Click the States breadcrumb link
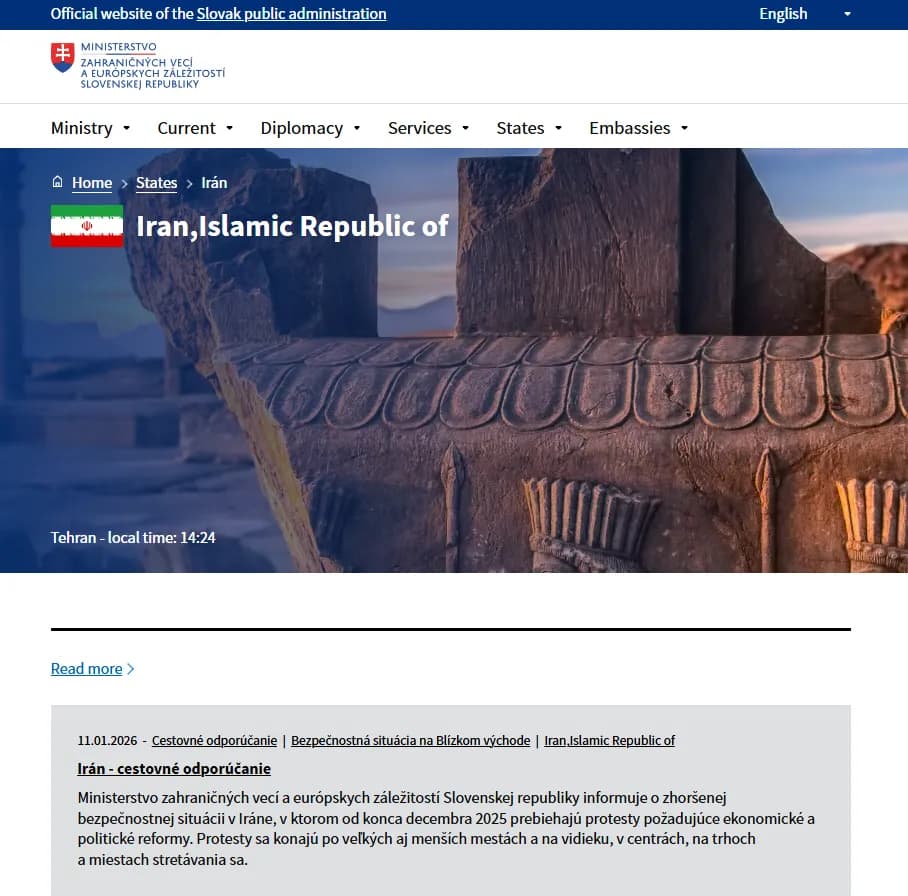The width and height of the screenshot is (908, 896). click(156, 183)
